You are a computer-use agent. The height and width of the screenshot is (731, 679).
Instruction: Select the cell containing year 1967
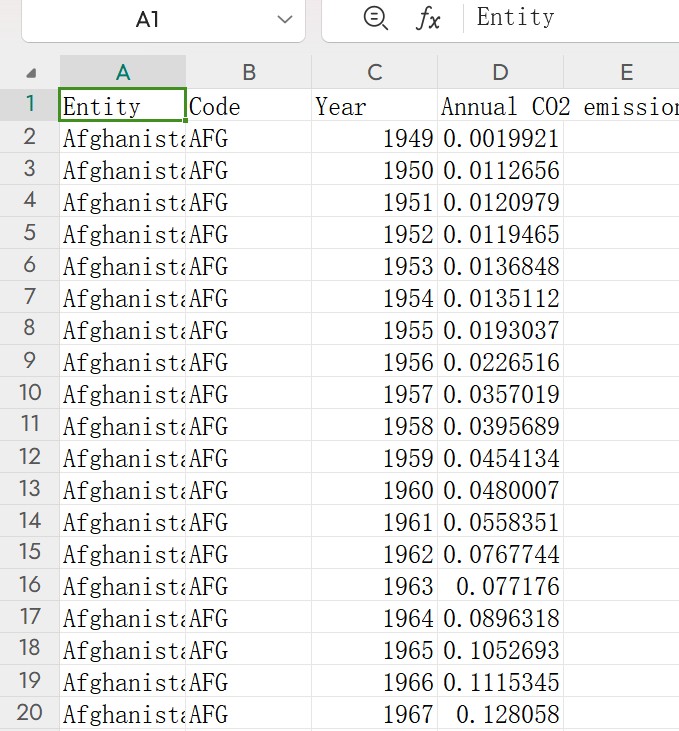(x=375, y=714)
